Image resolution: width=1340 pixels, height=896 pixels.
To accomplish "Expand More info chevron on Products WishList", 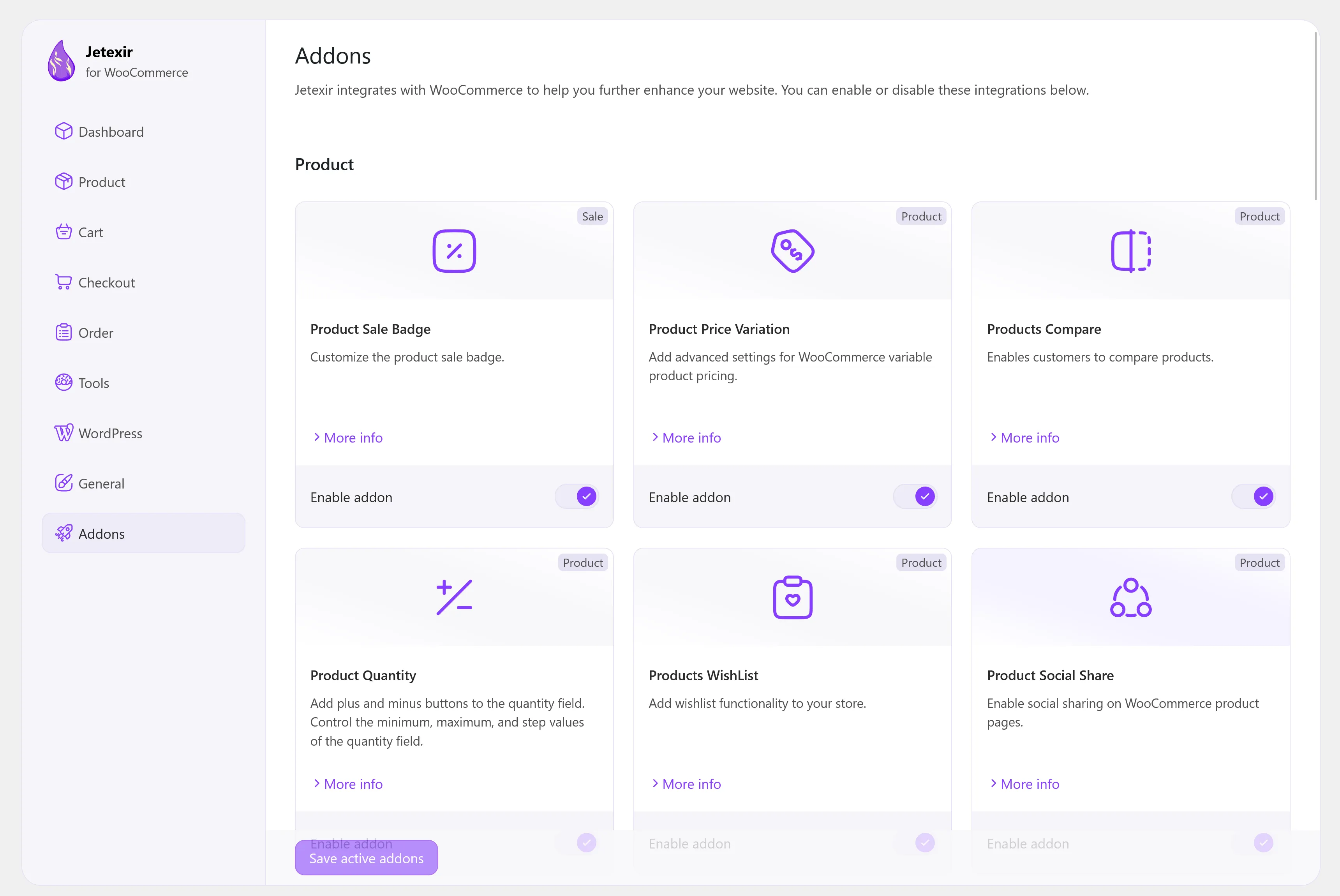I will pos(655,783).
